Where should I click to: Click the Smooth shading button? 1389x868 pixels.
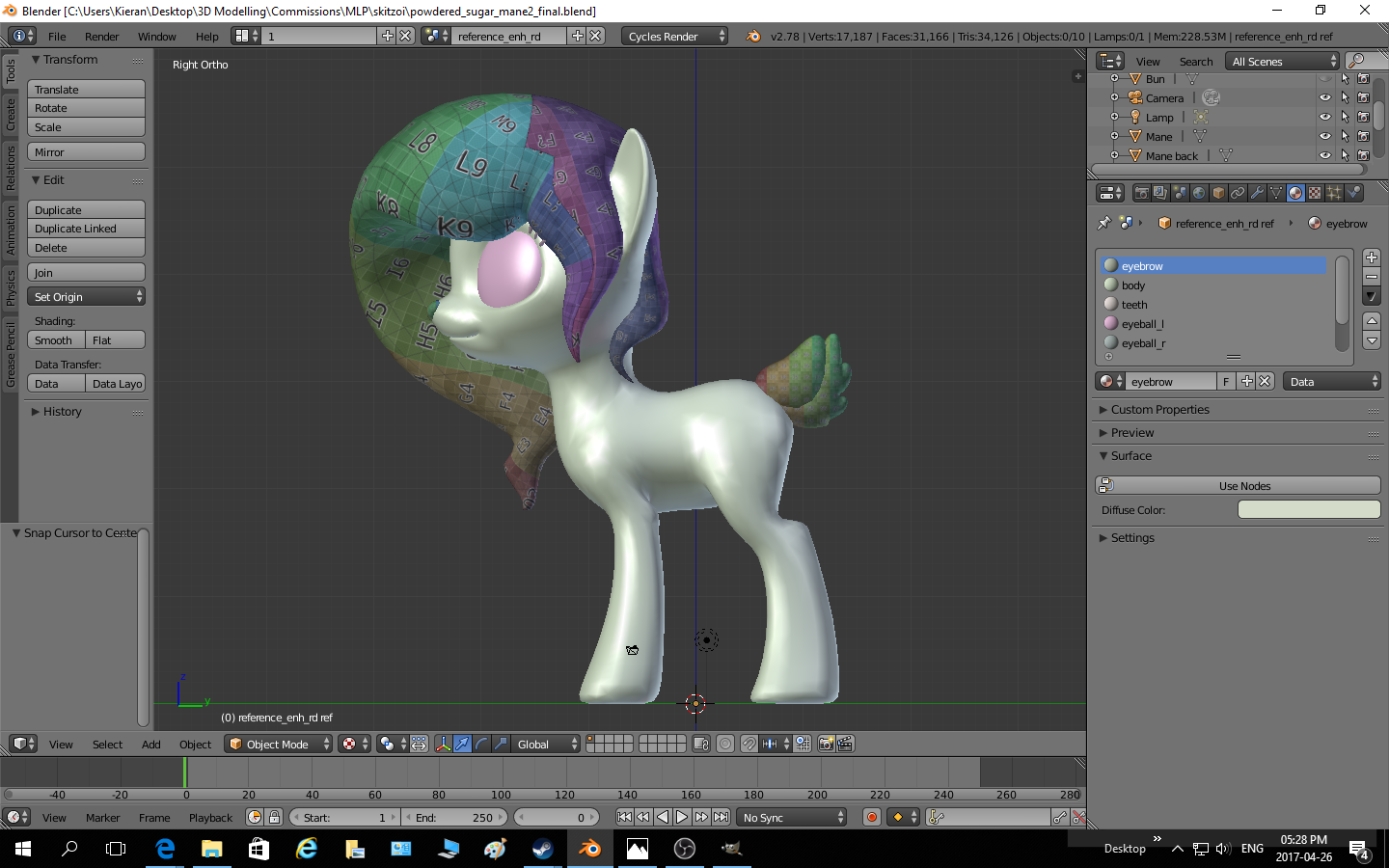coord(56,339)
